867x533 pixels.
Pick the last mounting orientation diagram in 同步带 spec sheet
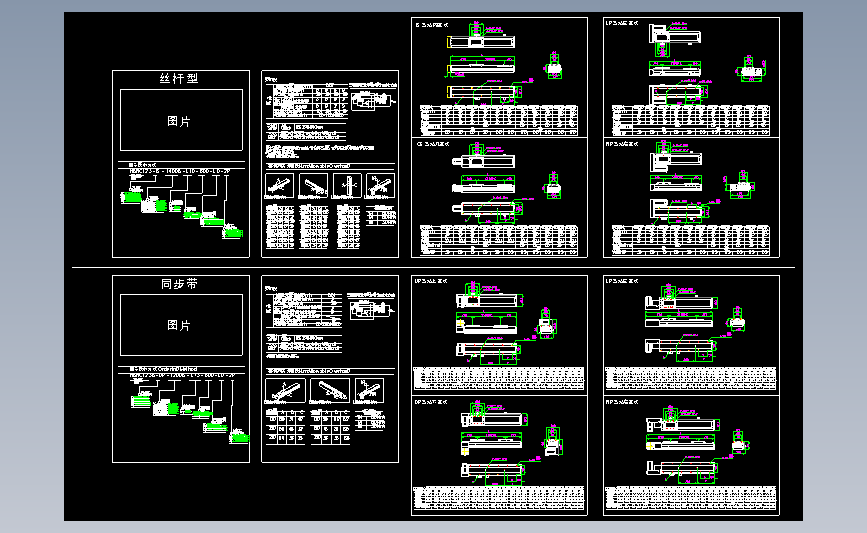tap(369, 391)
